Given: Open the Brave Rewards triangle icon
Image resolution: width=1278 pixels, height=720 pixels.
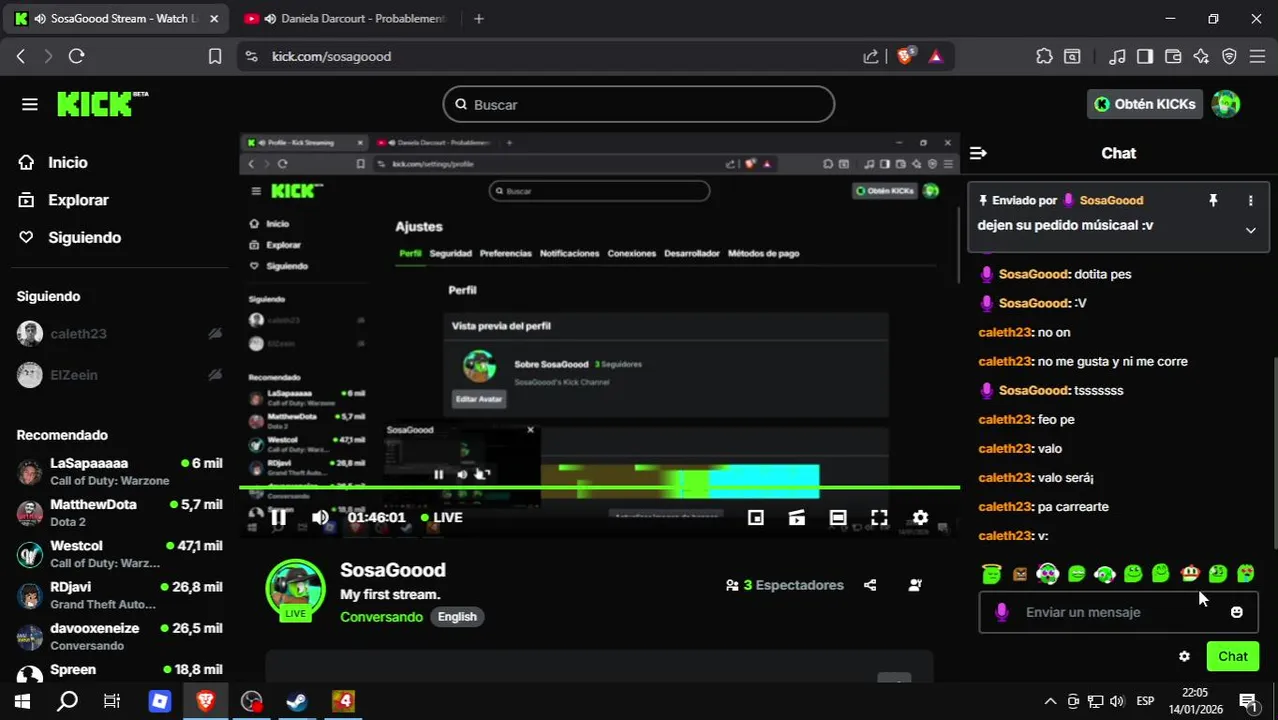Looking at the screenshot, I should 935,57.
